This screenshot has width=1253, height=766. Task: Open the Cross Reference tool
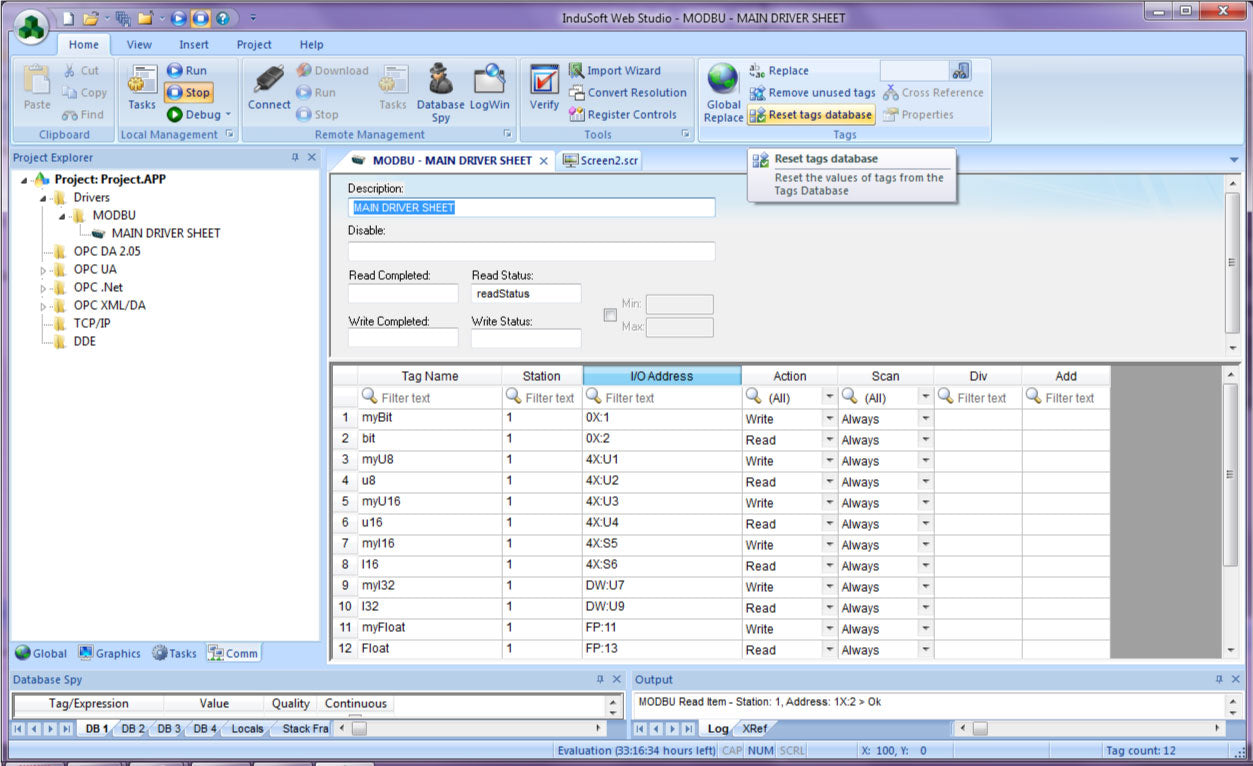[x=933, y=93]
